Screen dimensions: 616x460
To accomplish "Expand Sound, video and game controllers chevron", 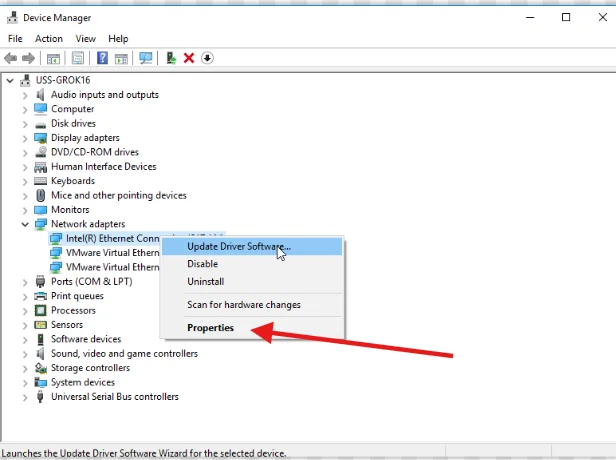I will coord(25,354).
